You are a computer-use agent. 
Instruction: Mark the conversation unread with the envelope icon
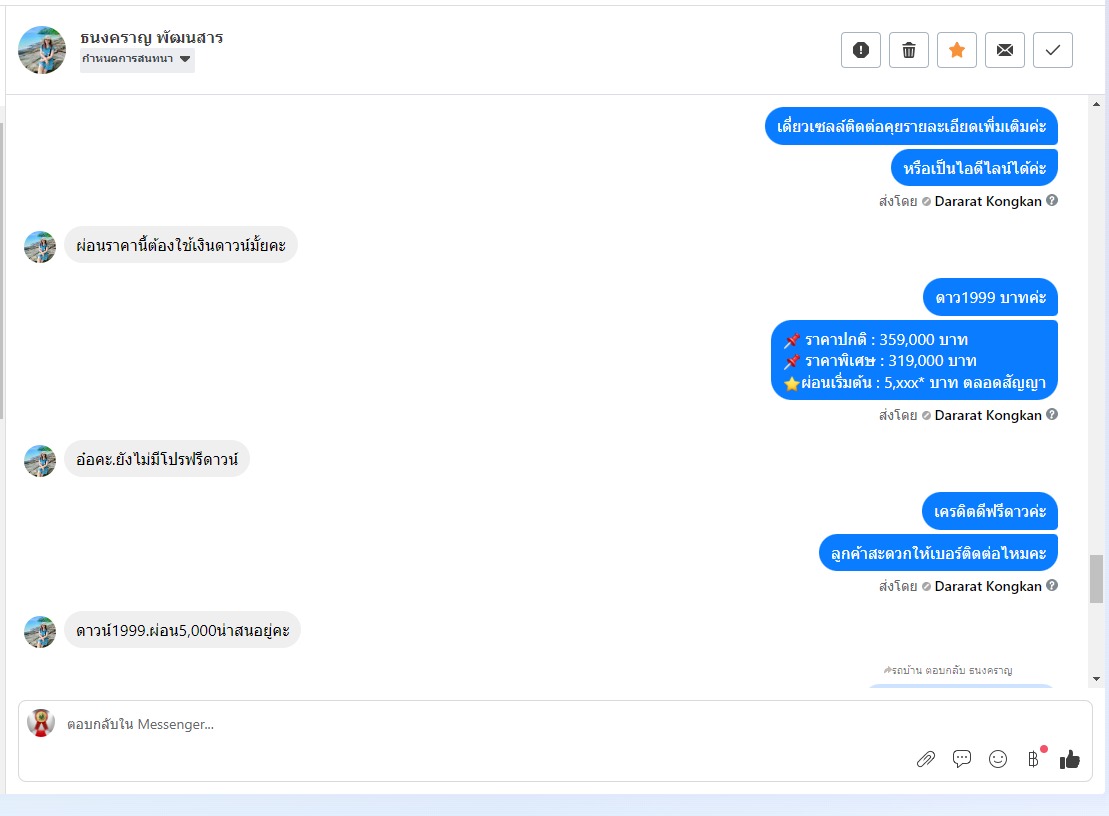(x=1005, y=50)
